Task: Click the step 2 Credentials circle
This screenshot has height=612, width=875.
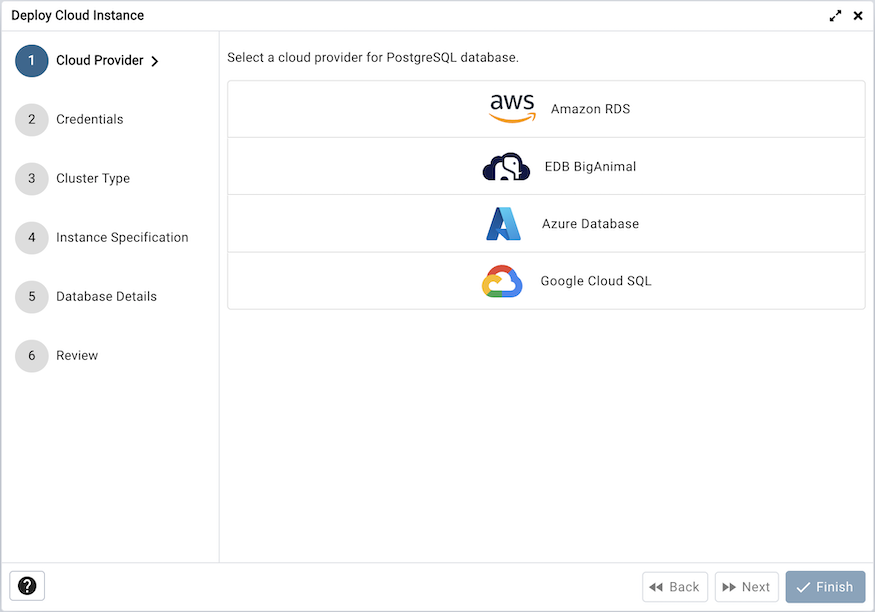Action: pyautogui.click(x=31, y=119)
